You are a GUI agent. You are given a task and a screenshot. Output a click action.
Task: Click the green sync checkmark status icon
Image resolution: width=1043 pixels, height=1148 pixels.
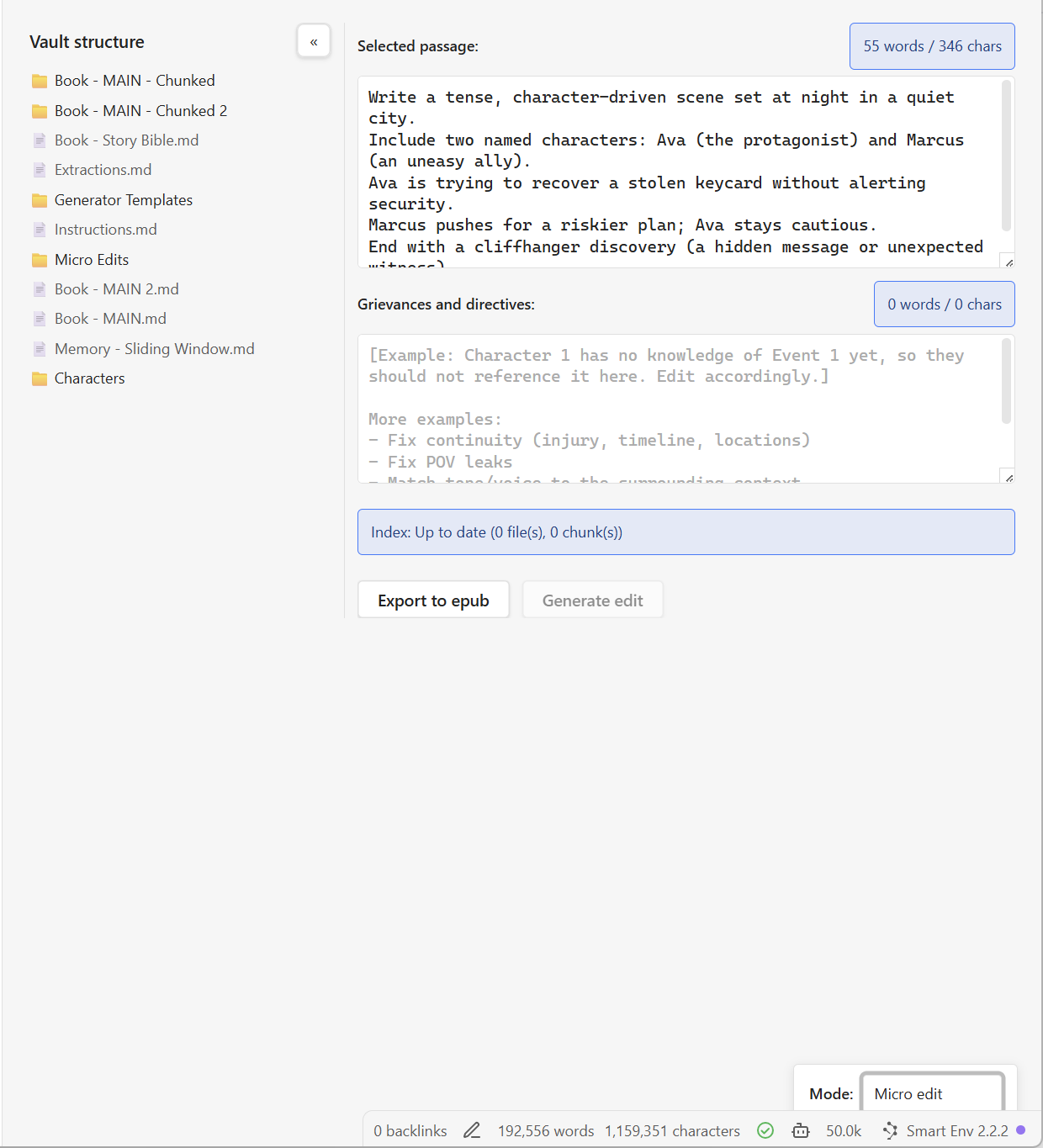tap(765, 1130)
